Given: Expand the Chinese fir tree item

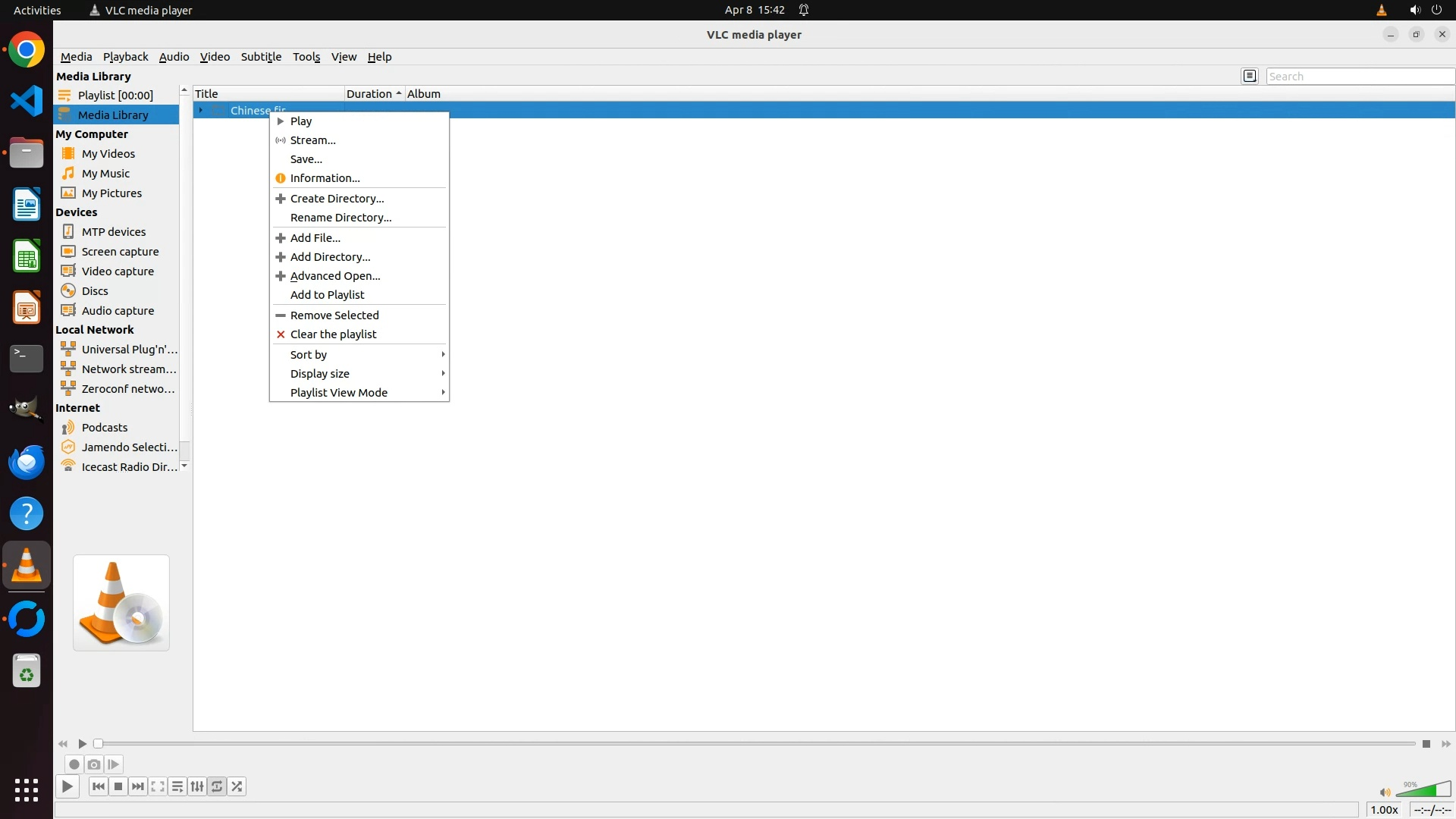Looking at the screenshot, I should pyautogui.click(x=201, y=111).
